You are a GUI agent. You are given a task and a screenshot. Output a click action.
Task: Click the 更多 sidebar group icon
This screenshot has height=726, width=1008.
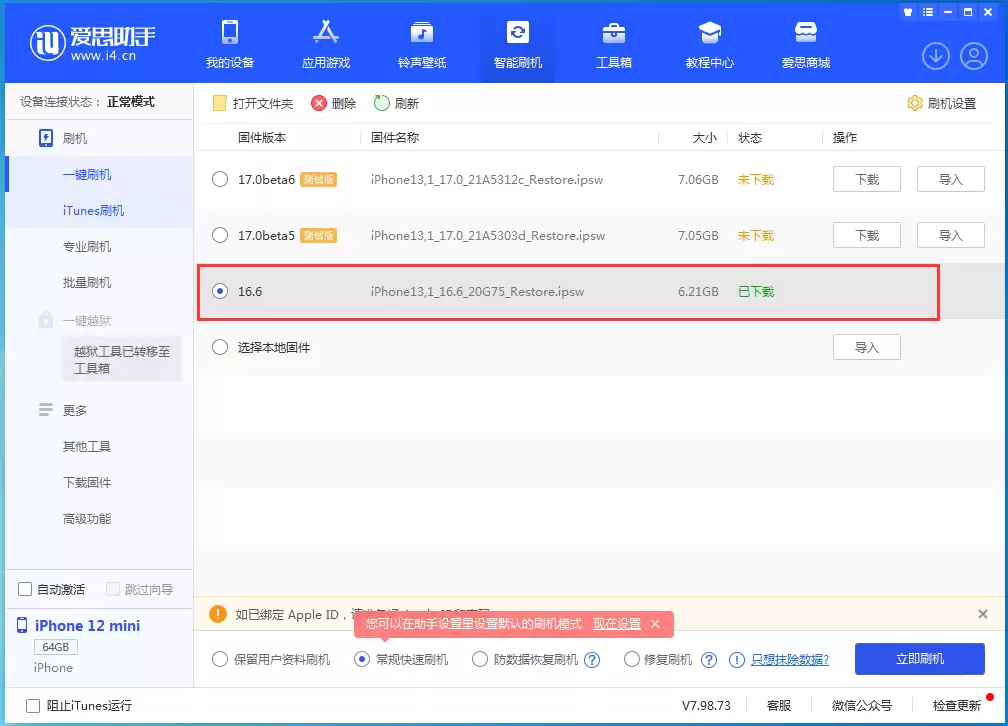[x=46, y=410]
